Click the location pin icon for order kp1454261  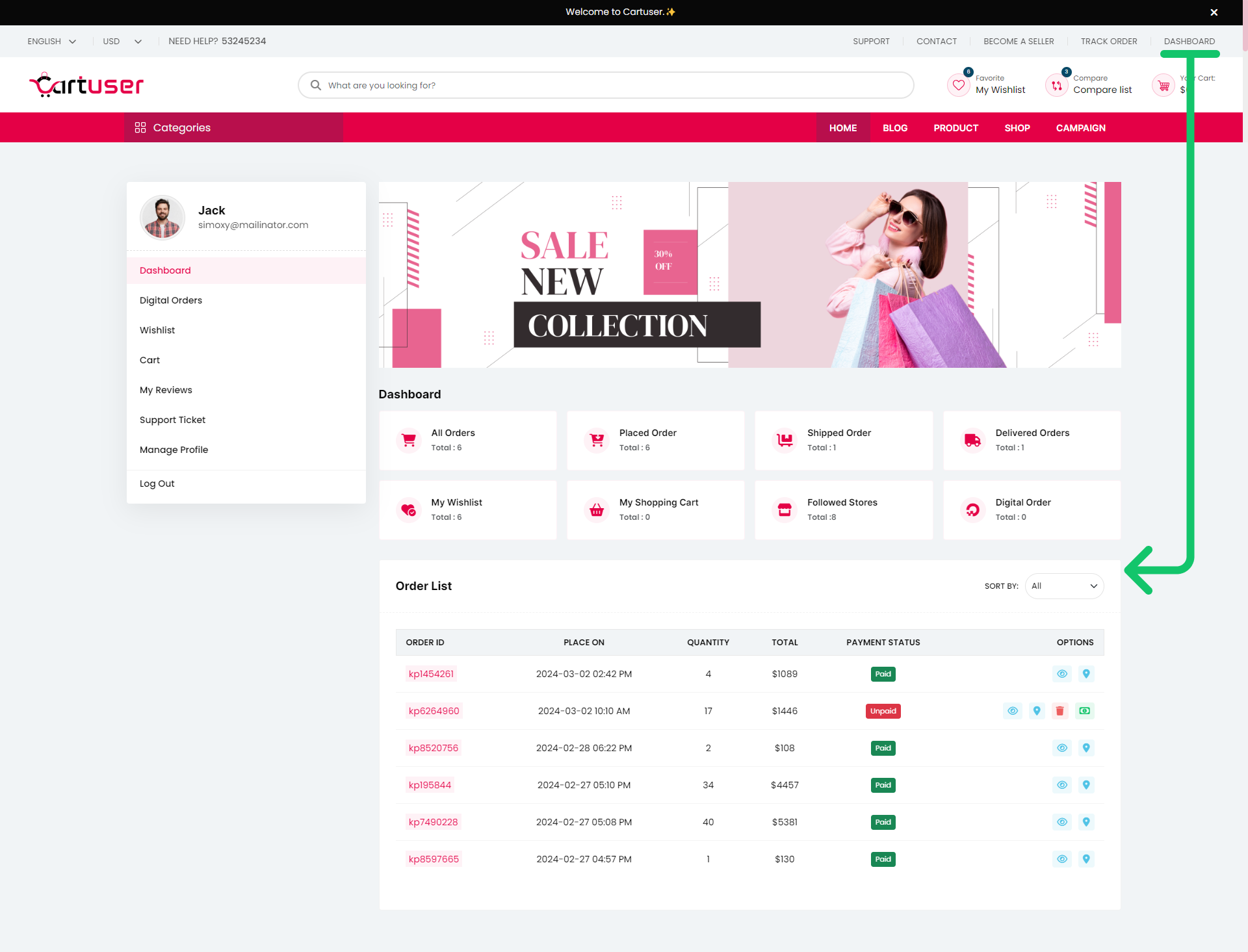click(1085, 674)
